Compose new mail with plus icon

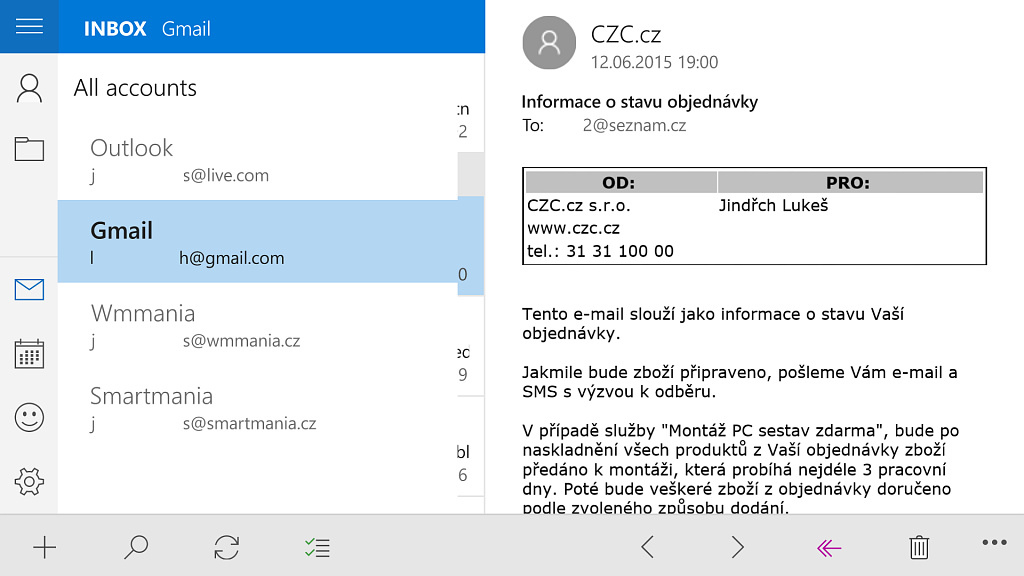(x=44, y=547)
